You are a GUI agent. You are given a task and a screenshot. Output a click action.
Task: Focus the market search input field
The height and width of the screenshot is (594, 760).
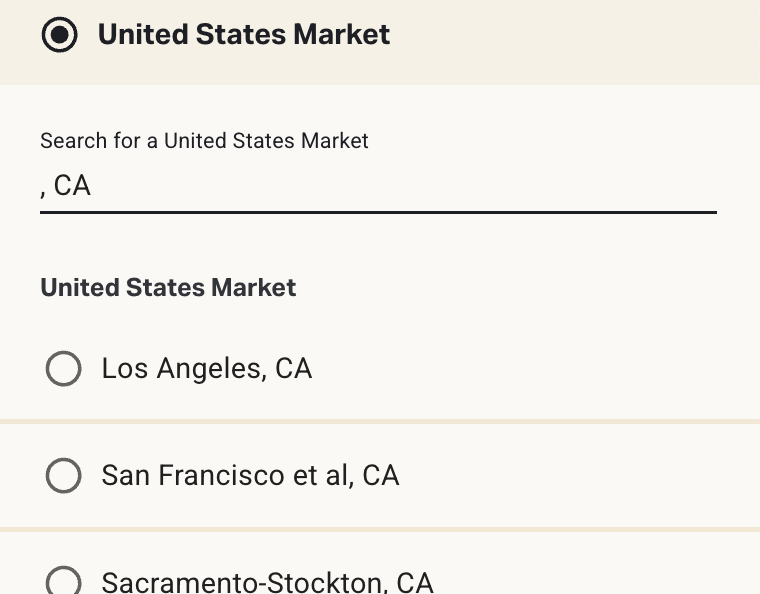pos(378,186)
